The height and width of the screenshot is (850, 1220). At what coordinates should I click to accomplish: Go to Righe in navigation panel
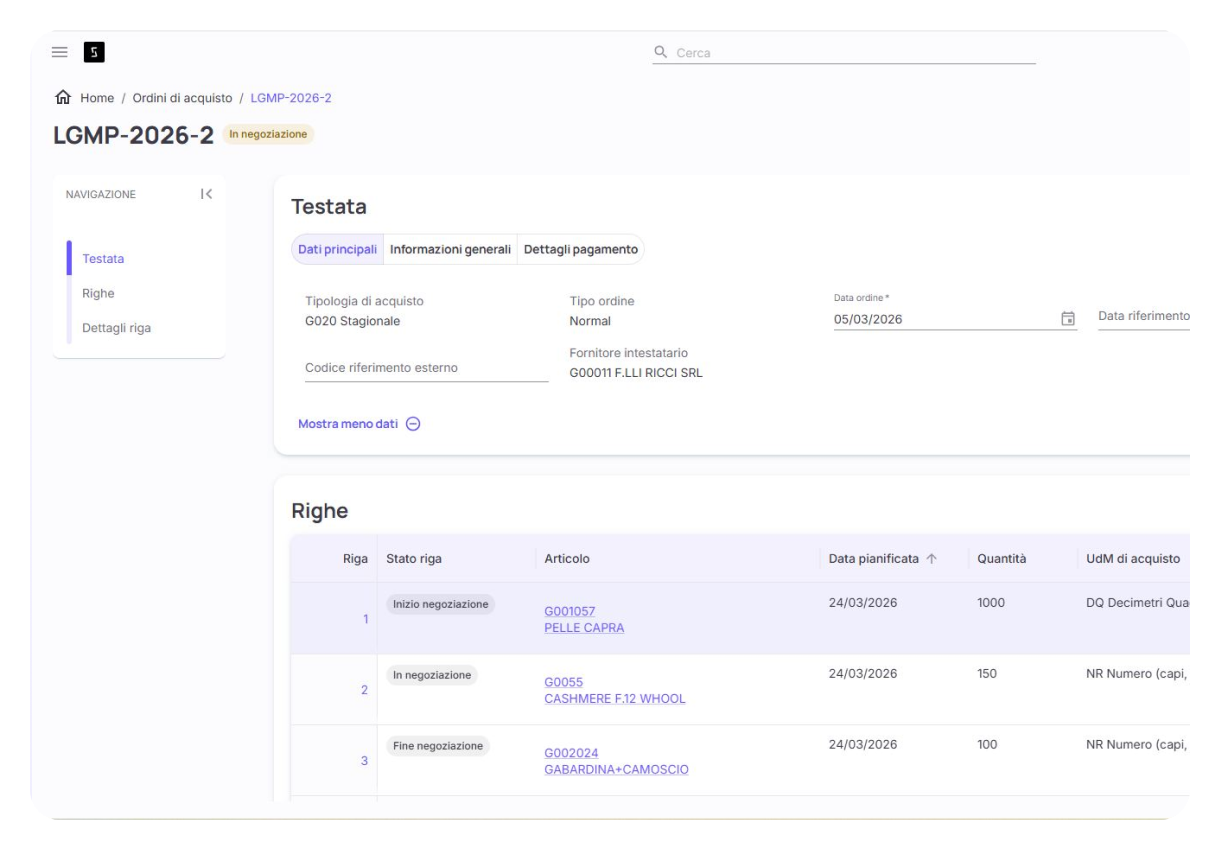pos(98,293)
